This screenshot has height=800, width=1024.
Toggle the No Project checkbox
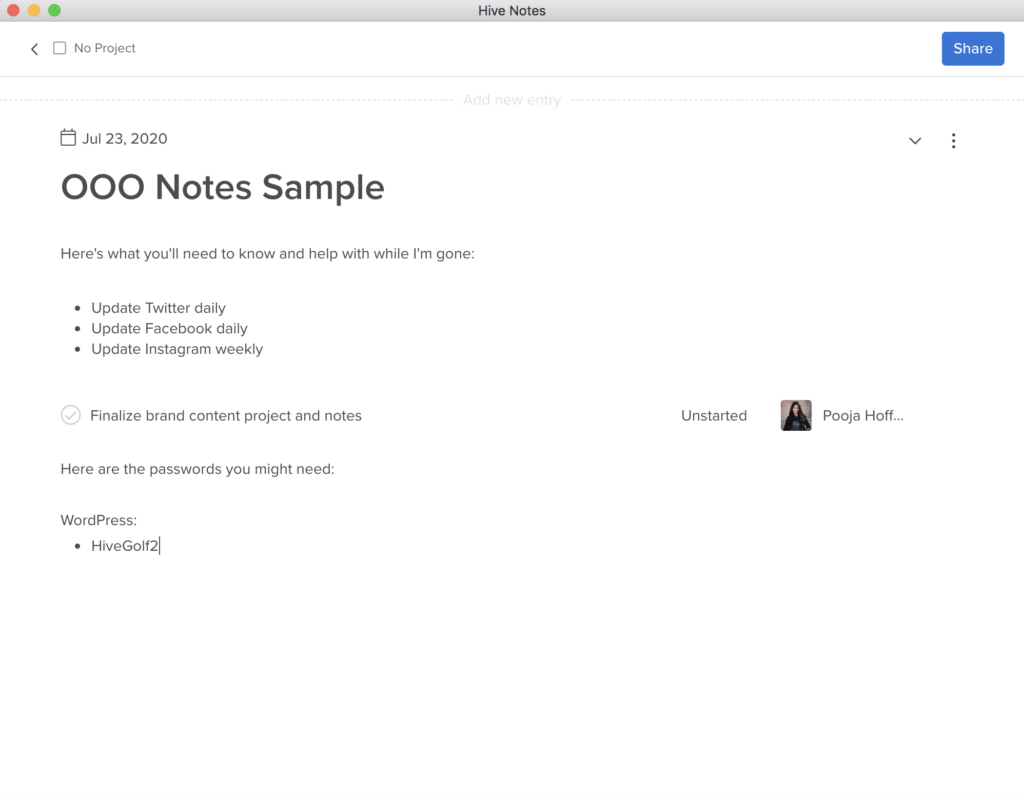[60, 48]
